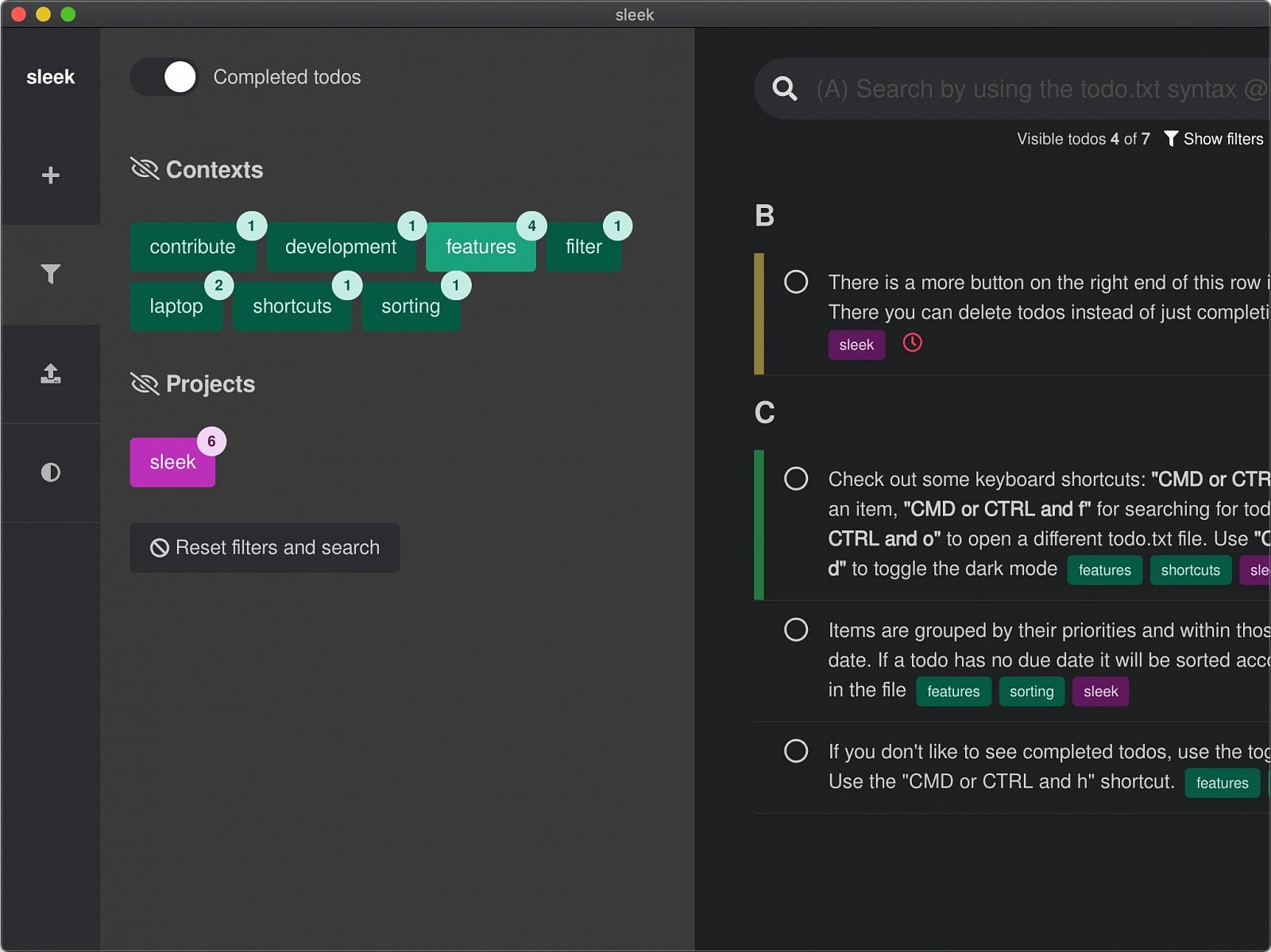Click Reset filters and search

pos(265,548)
